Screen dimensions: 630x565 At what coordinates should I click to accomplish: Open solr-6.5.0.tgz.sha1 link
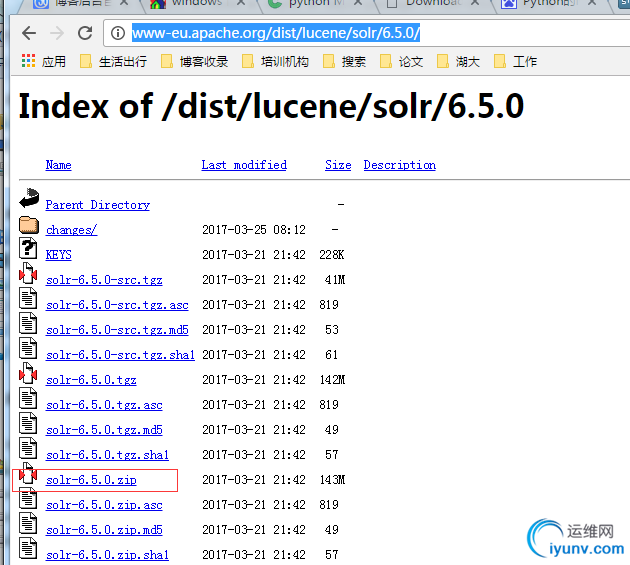pyautogui.click(x=107, y=455)
